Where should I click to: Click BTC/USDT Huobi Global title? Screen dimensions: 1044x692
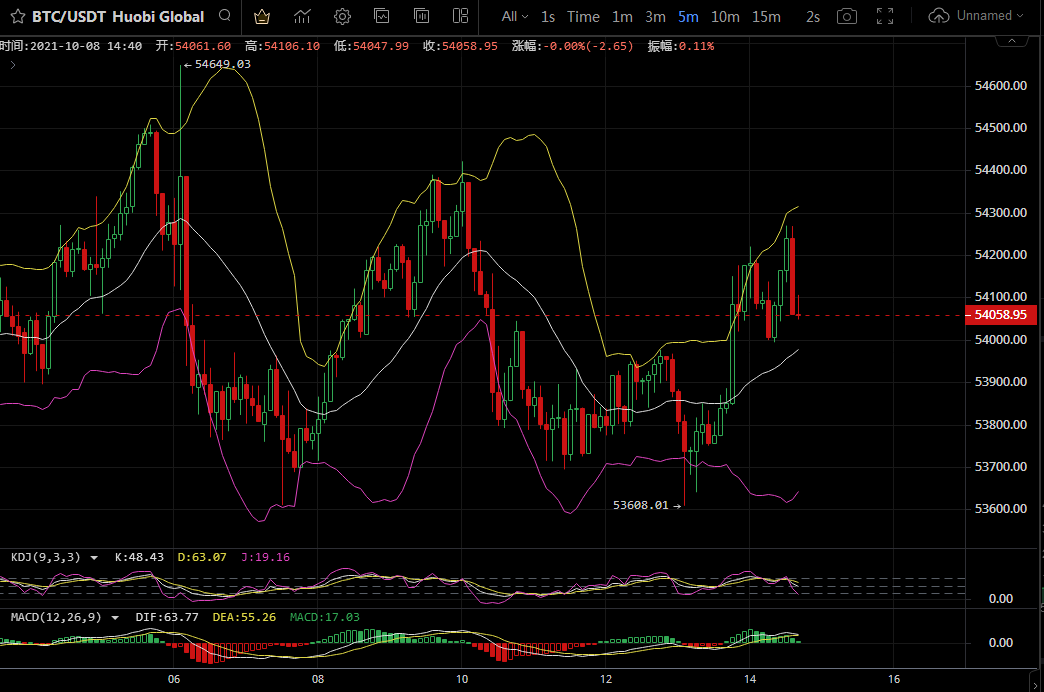point(118,17)
